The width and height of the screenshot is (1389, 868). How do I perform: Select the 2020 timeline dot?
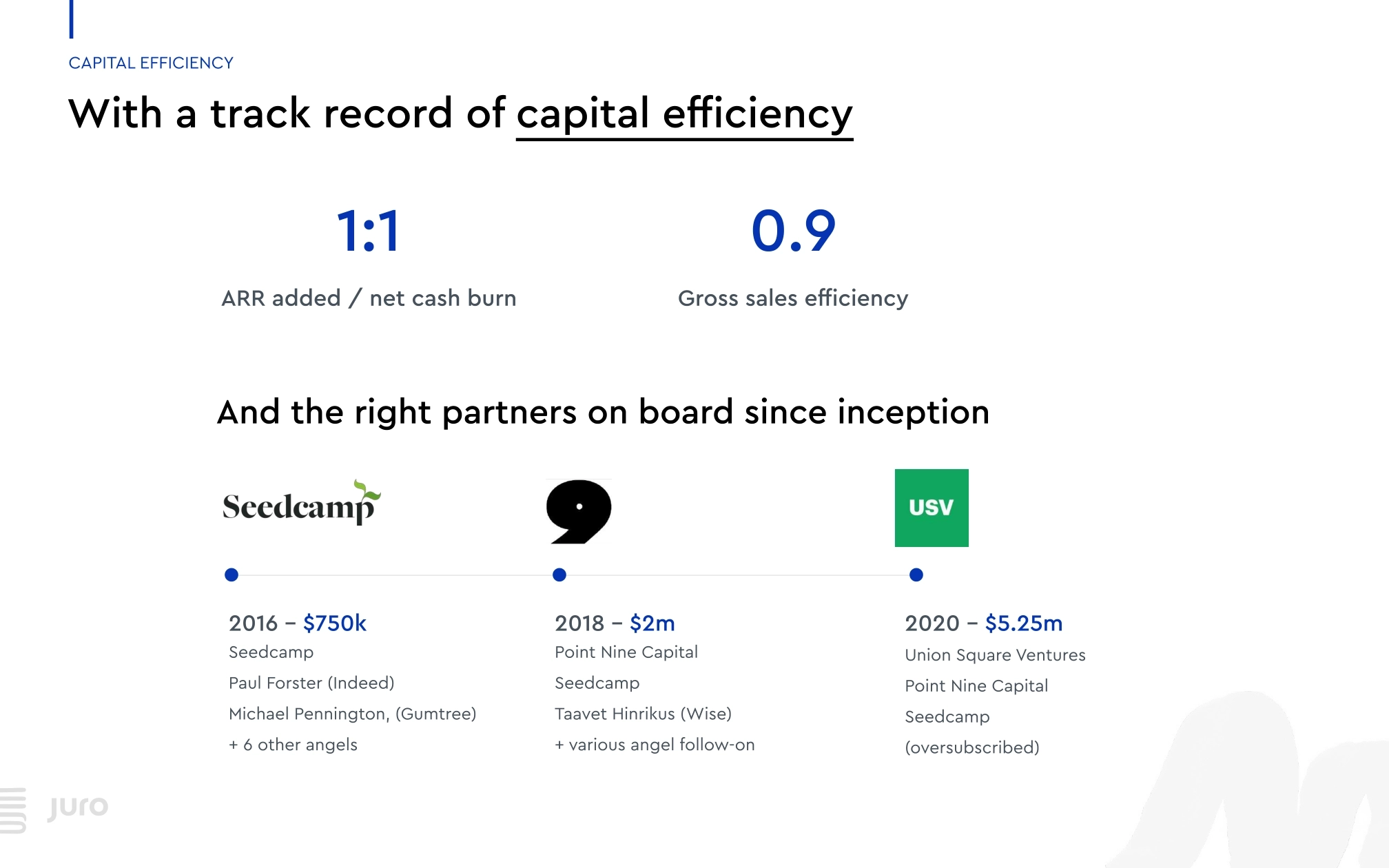click(x=916, y=575)
